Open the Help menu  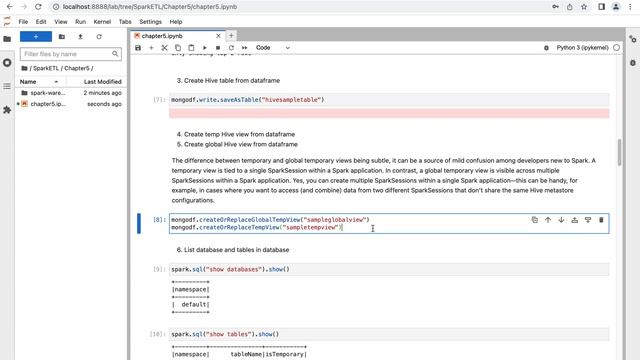point(176,22)
